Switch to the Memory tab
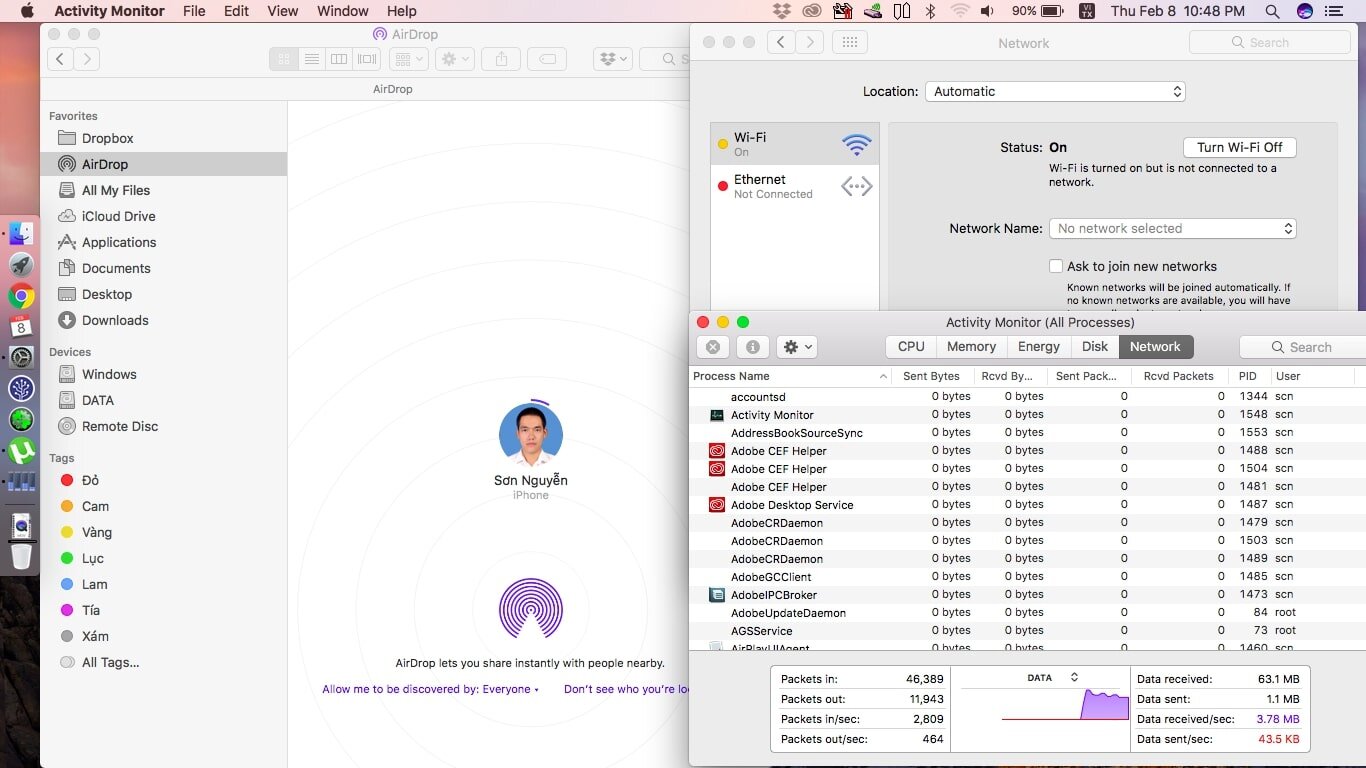The width and height of the screenshot is (1366, 768). (971, 346)
